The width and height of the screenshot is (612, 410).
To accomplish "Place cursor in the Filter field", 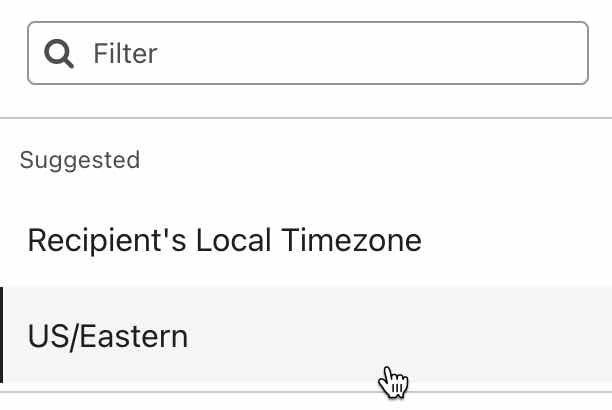I will pos(330,53).
